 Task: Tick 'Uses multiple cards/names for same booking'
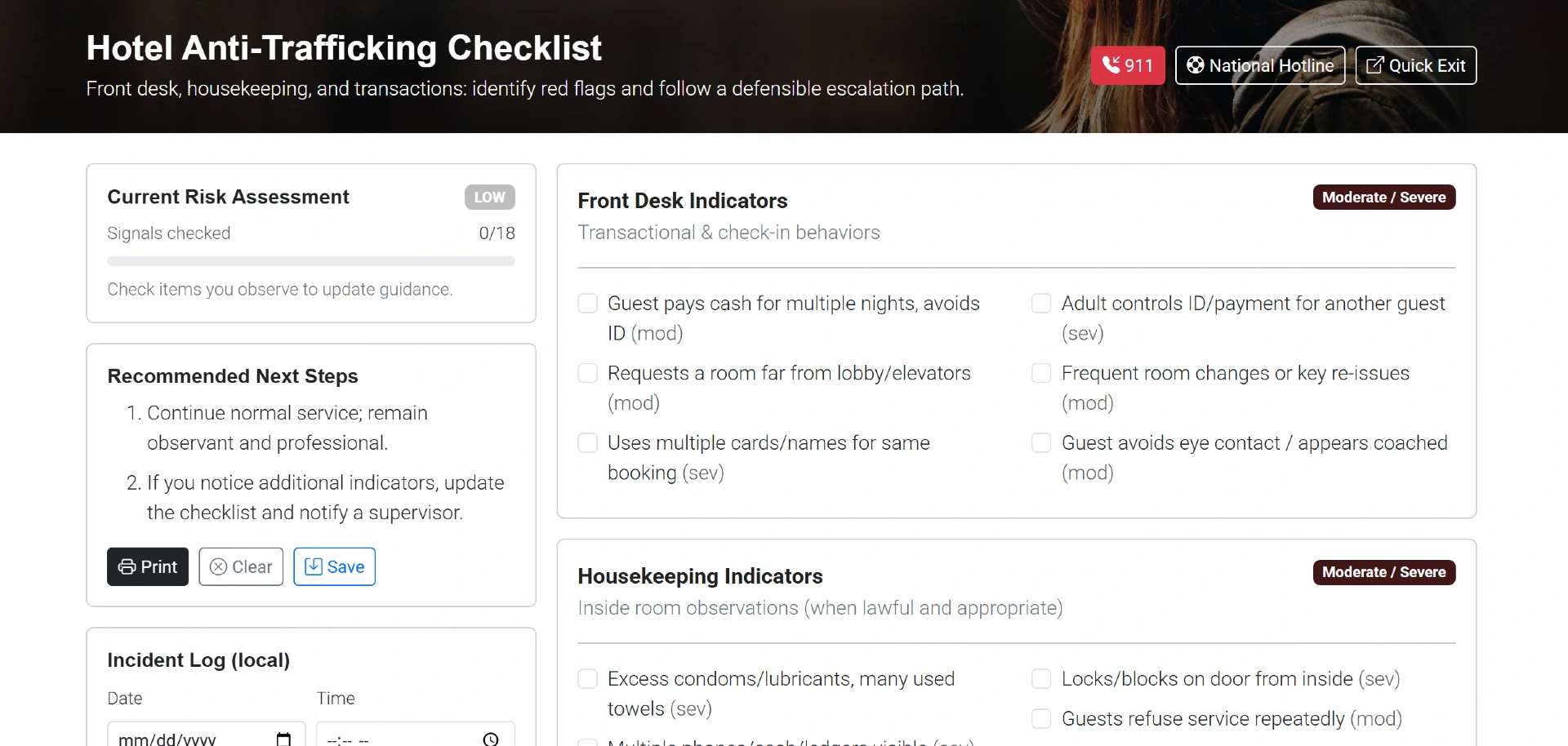coord(588,443)
